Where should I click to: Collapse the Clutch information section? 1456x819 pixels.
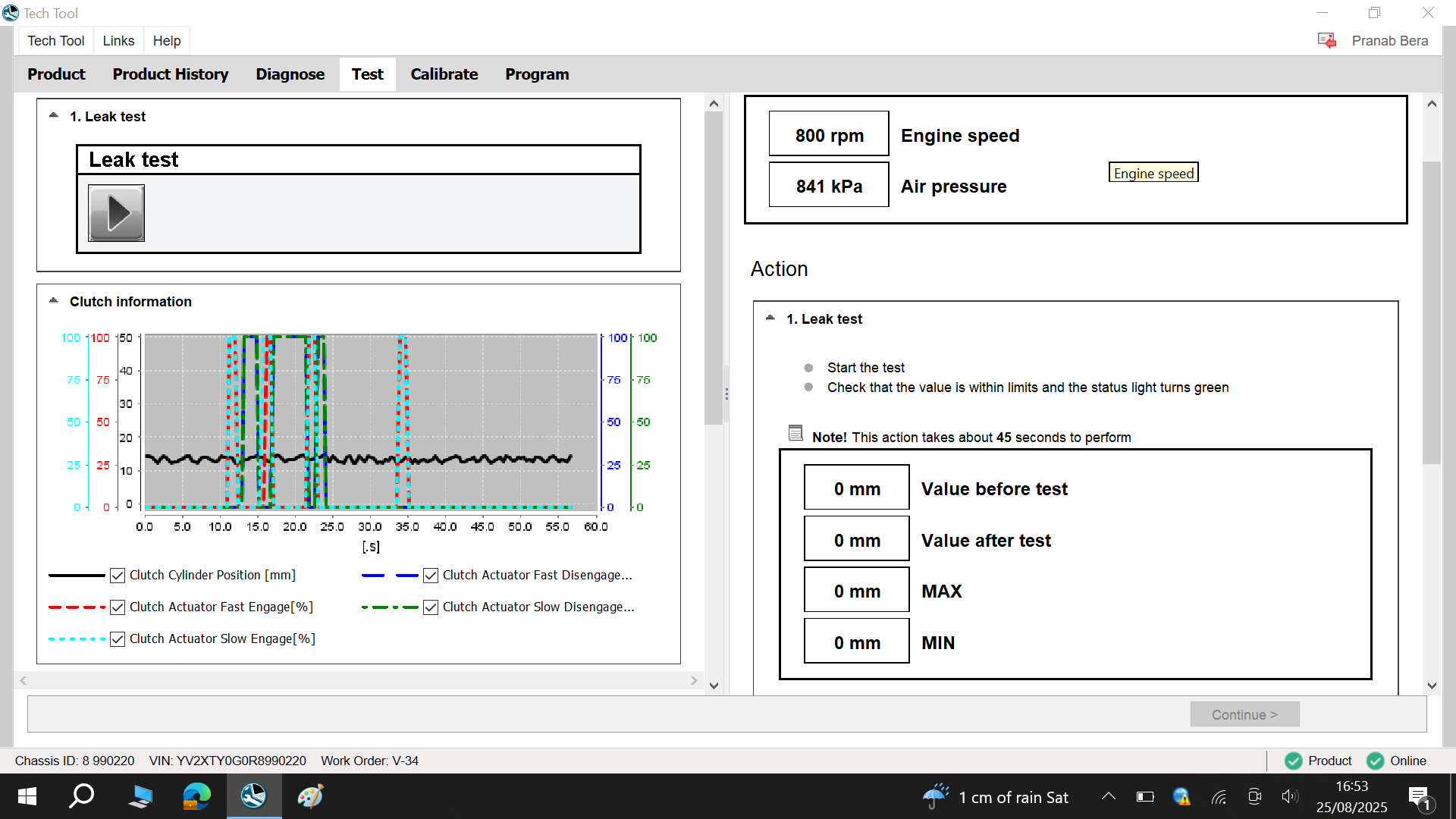click(x=54, y=300)
